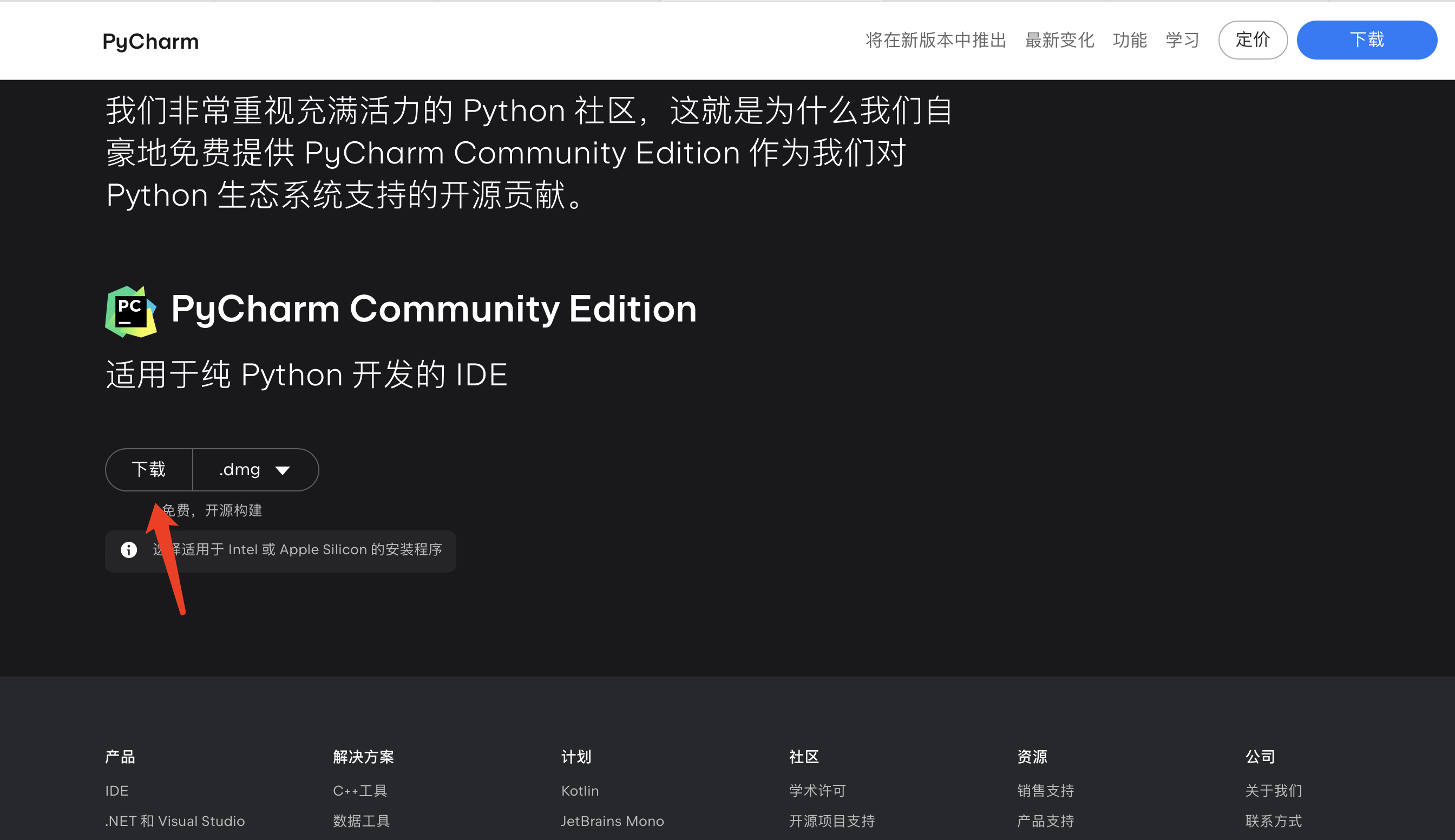Open the 将在新版本中推出 menu item
1455x840 pixels.
[936, 40]
